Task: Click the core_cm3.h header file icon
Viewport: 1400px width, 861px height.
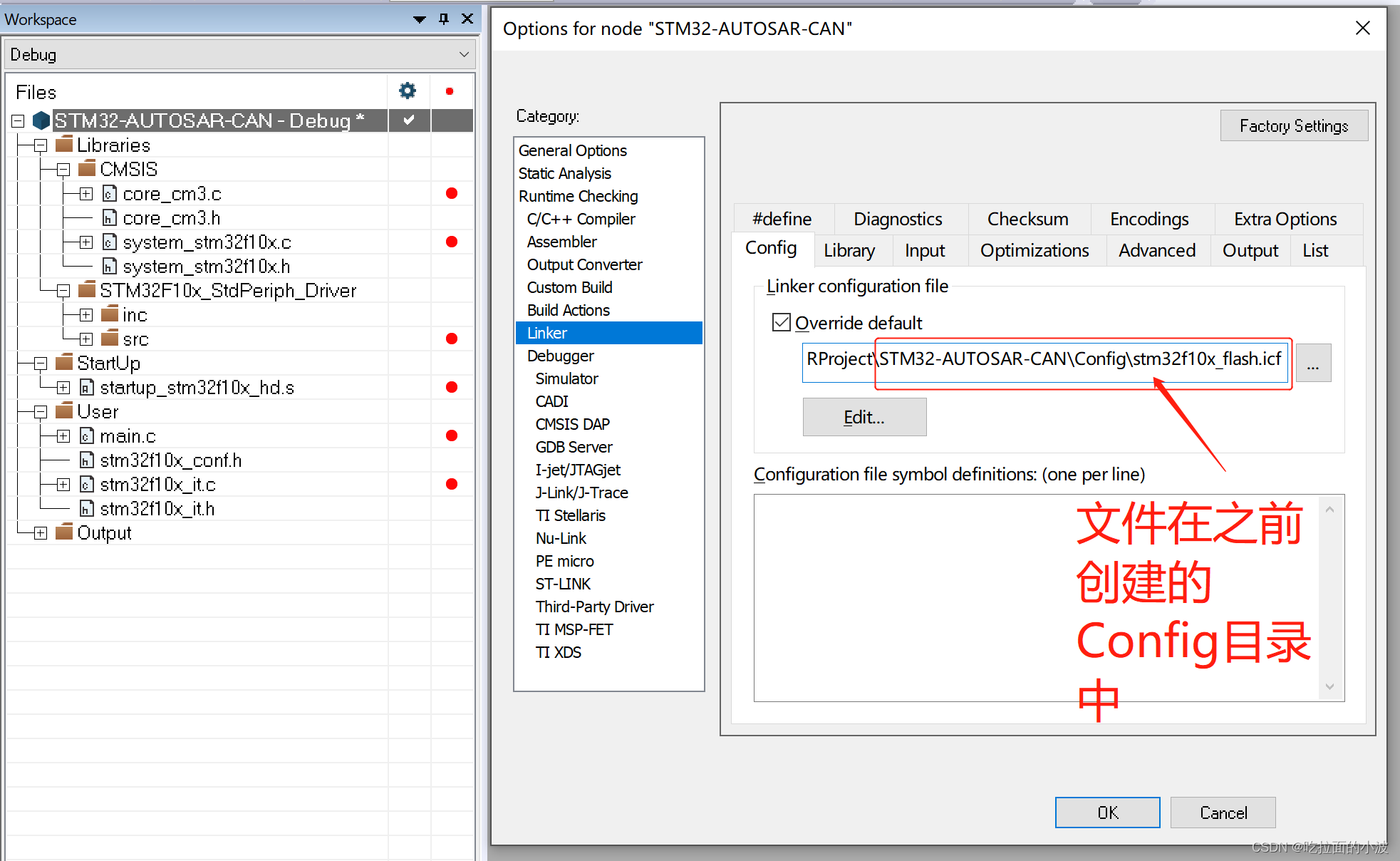Action: (x=110, y=218)
